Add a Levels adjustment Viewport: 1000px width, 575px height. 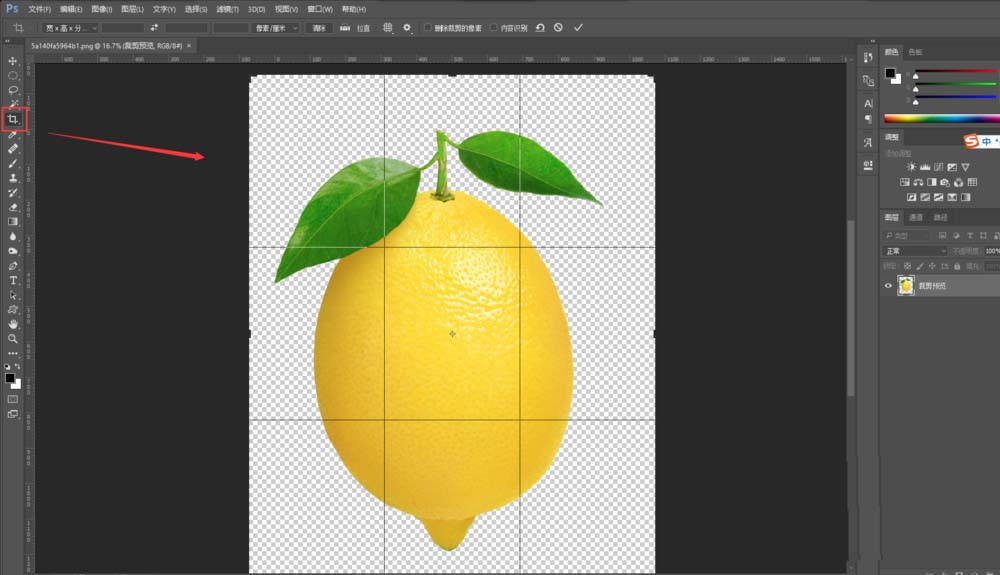925,167
